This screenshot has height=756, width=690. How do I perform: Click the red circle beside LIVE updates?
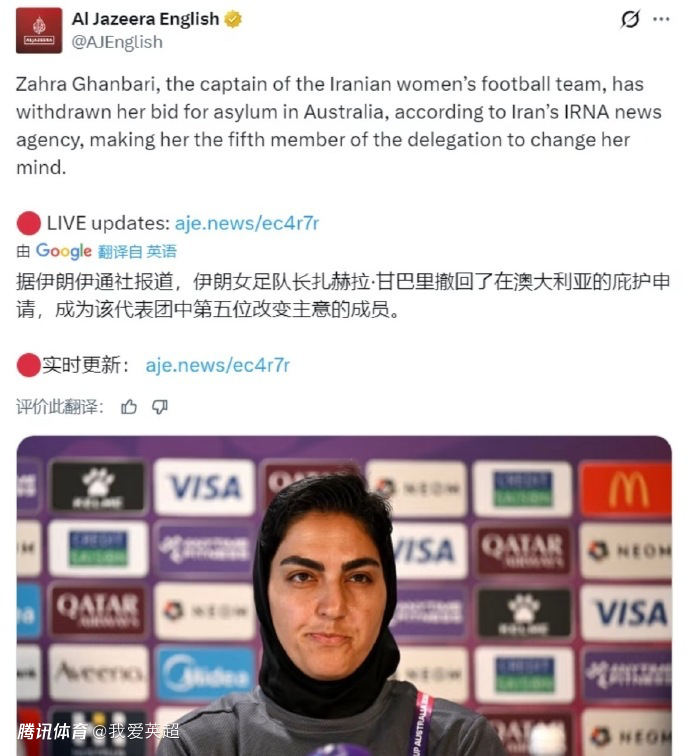coord(28,223)
